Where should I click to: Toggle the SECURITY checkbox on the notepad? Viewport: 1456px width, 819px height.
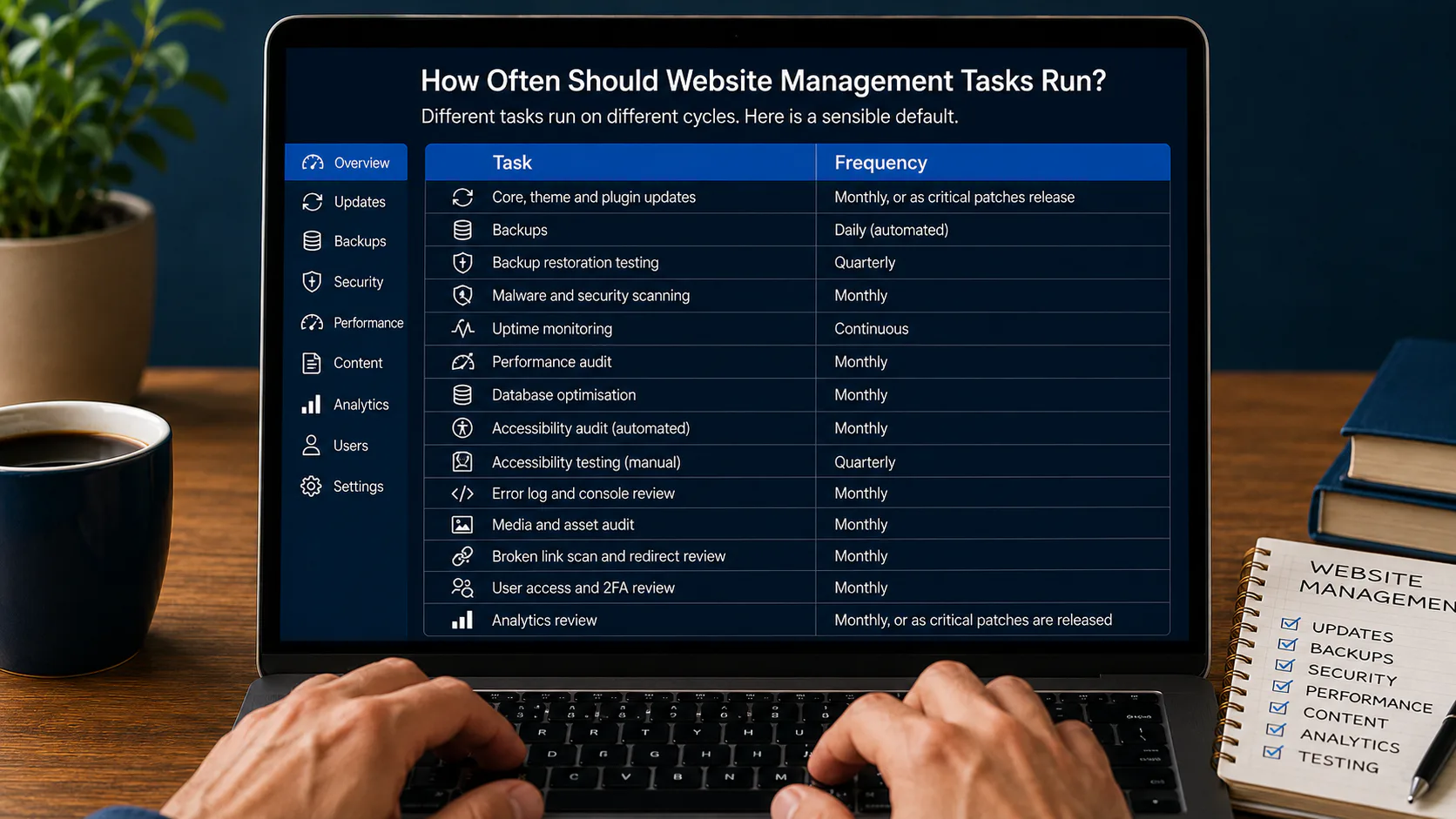coord(1284,665)
